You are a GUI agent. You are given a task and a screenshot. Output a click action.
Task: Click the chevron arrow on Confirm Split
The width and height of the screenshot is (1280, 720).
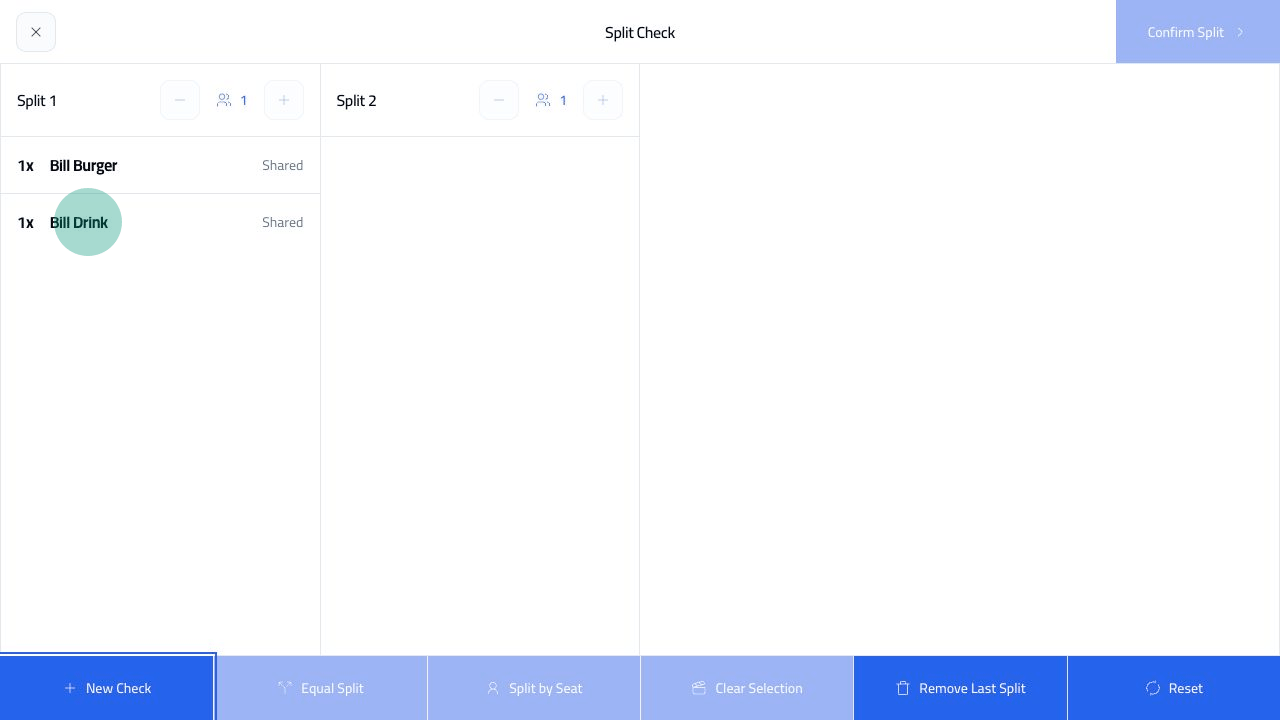1240,32
